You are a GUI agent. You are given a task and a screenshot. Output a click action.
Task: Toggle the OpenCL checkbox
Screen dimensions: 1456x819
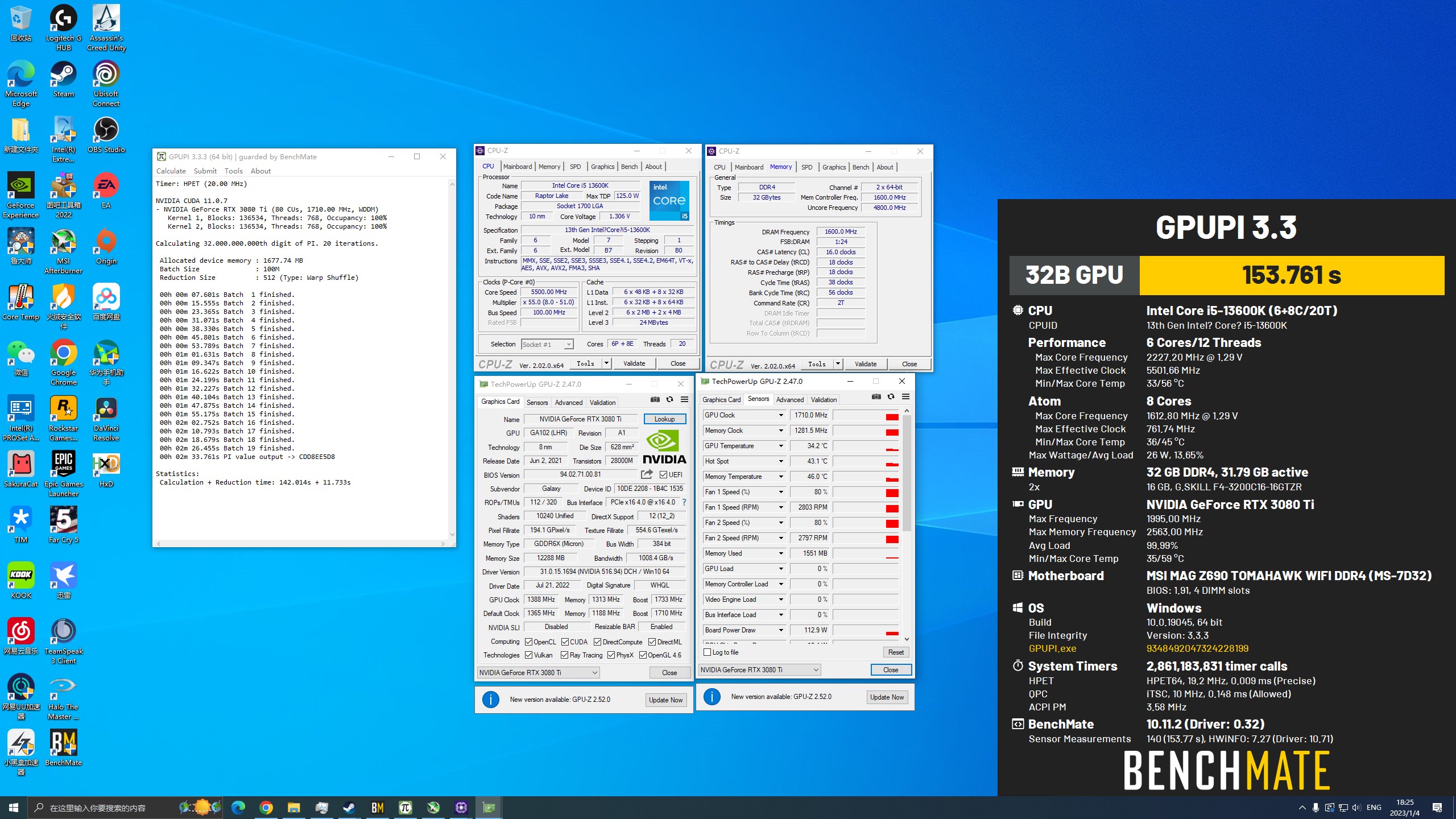(x=528, y=642)
